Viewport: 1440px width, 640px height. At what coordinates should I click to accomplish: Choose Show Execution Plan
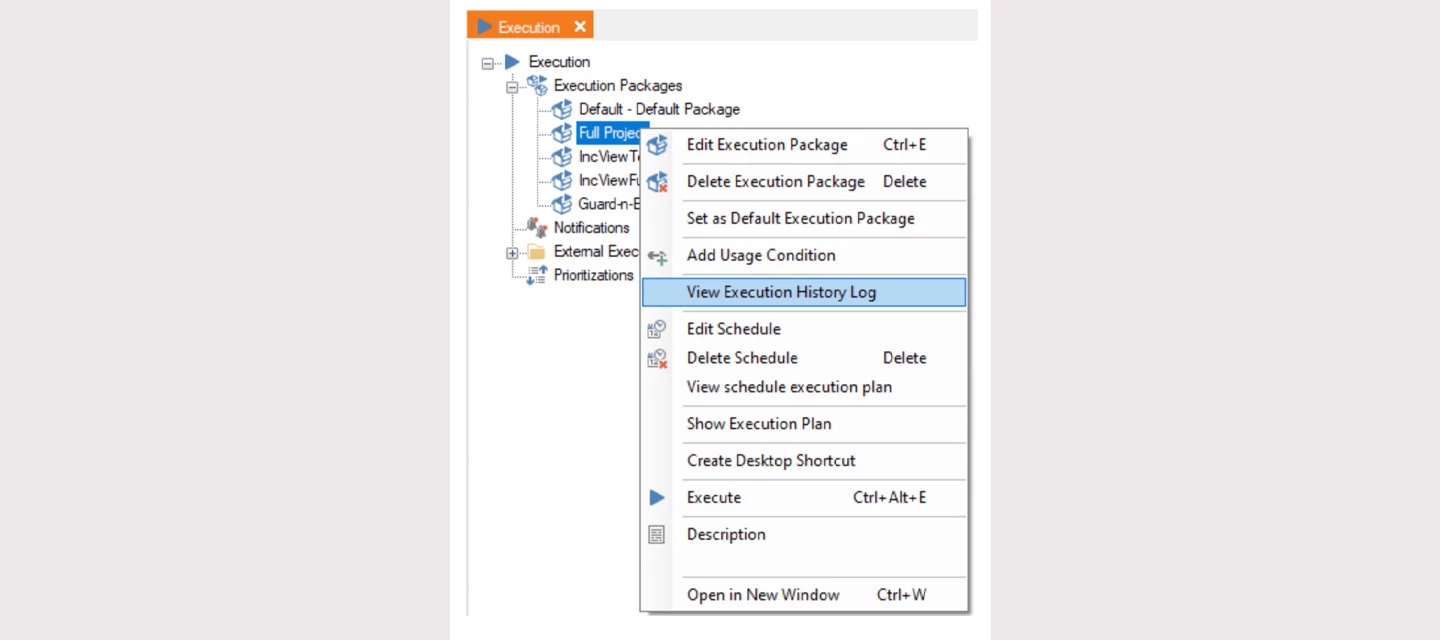pos(804,424)
